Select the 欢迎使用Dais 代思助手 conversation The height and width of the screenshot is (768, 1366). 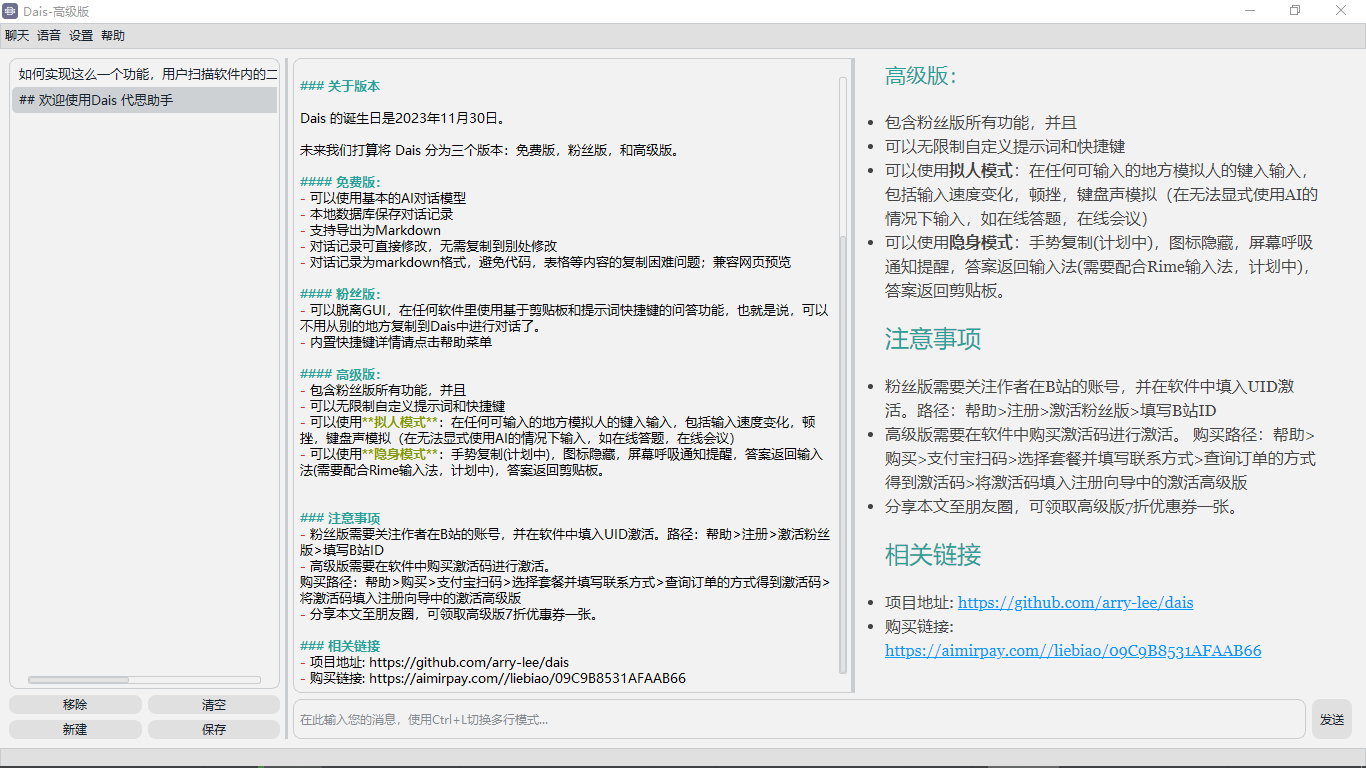coord(145,100)
